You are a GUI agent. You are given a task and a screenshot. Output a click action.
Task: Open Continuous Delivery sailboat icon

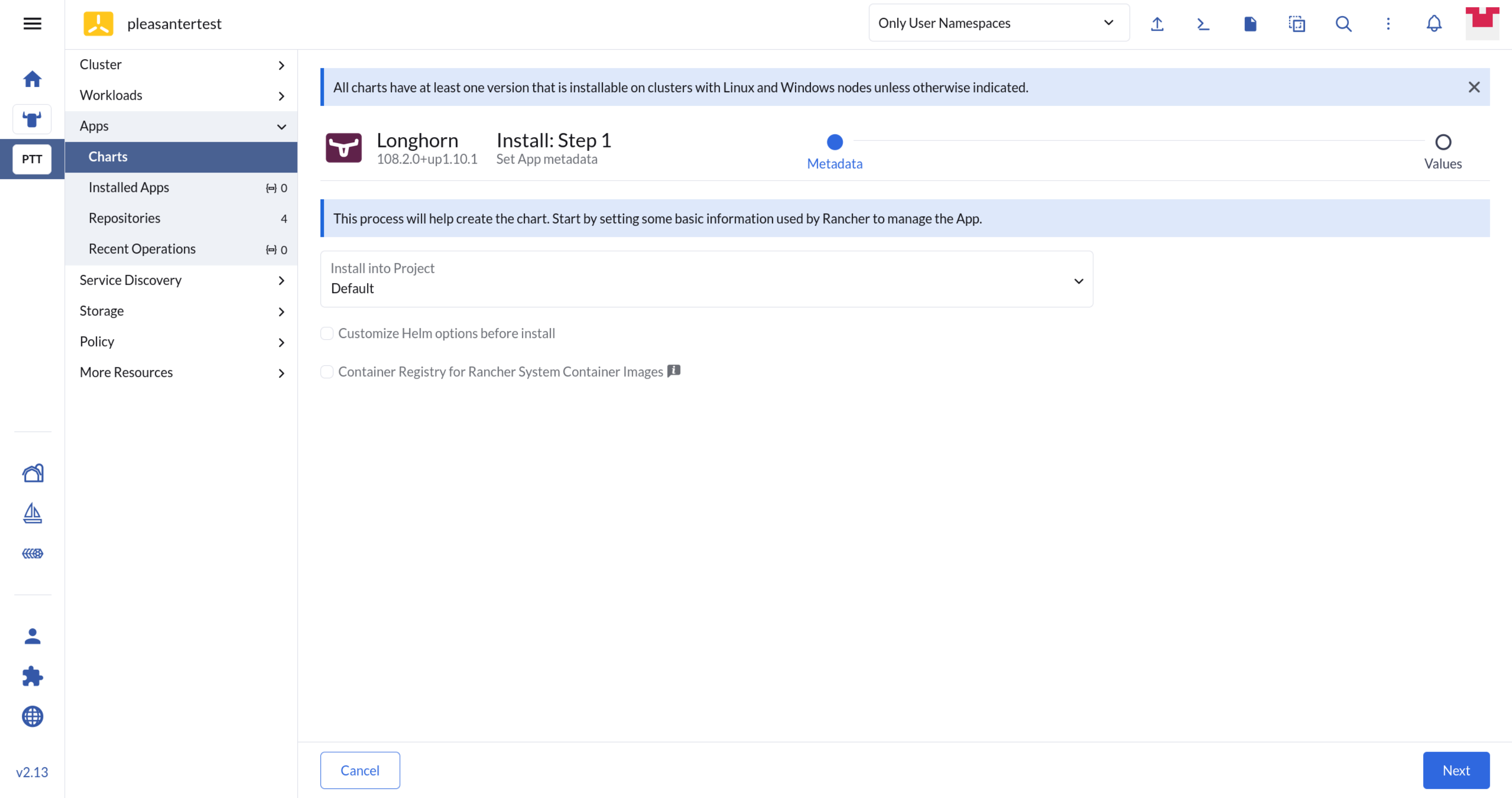[32, 513]
